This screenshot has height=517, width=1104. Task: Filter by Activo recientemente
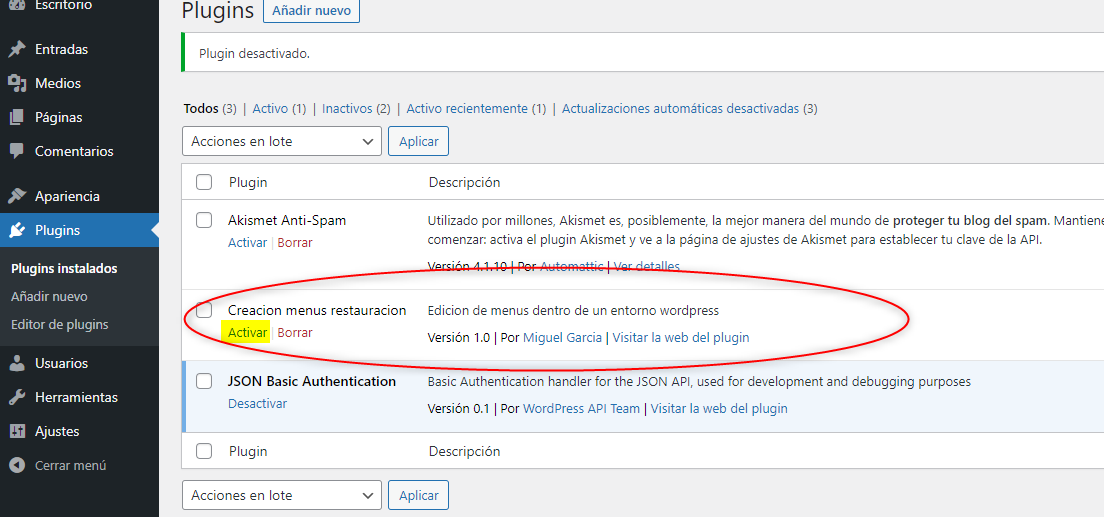click(x=467, y=108)
